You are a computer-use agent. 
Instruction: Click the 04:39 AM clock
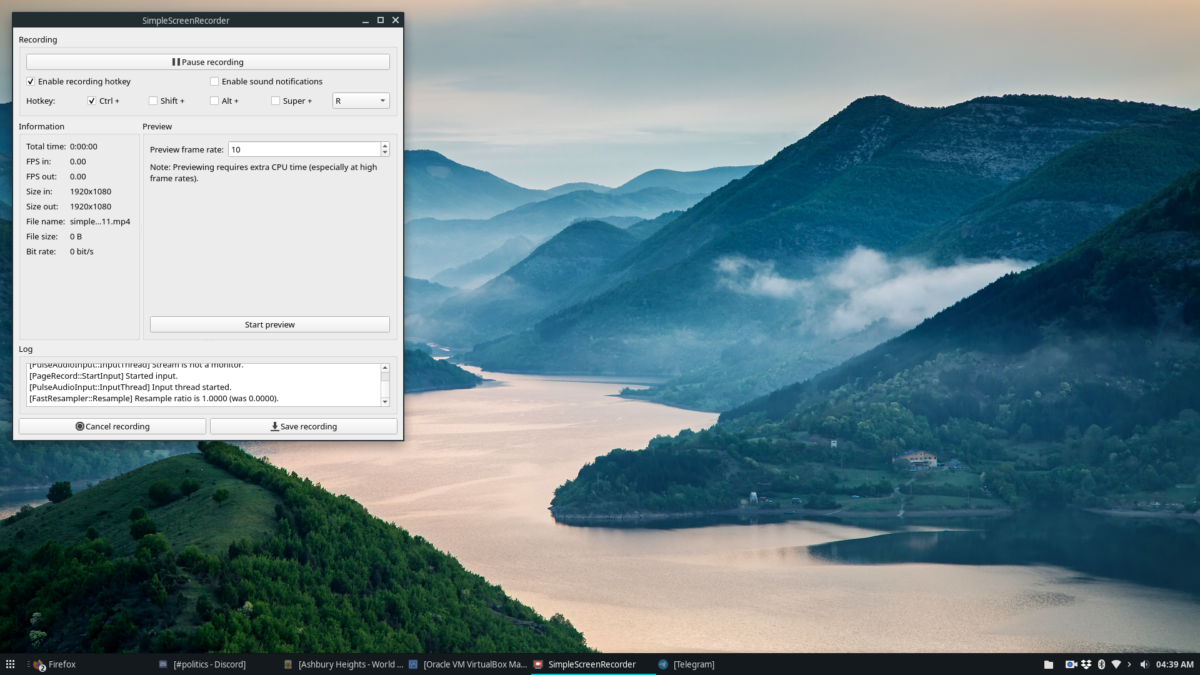tap(1173, 664)
